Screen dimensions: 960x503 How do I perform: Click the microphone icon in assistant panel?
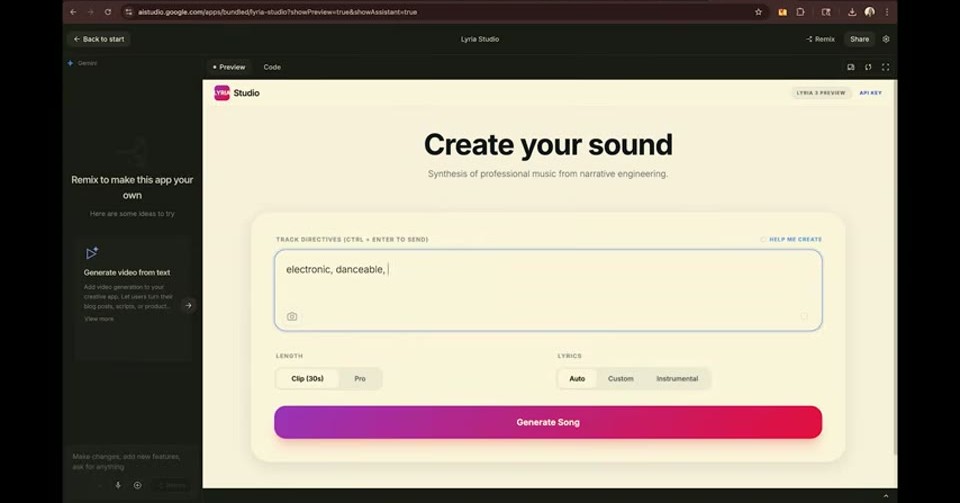(x=118, y=485)
